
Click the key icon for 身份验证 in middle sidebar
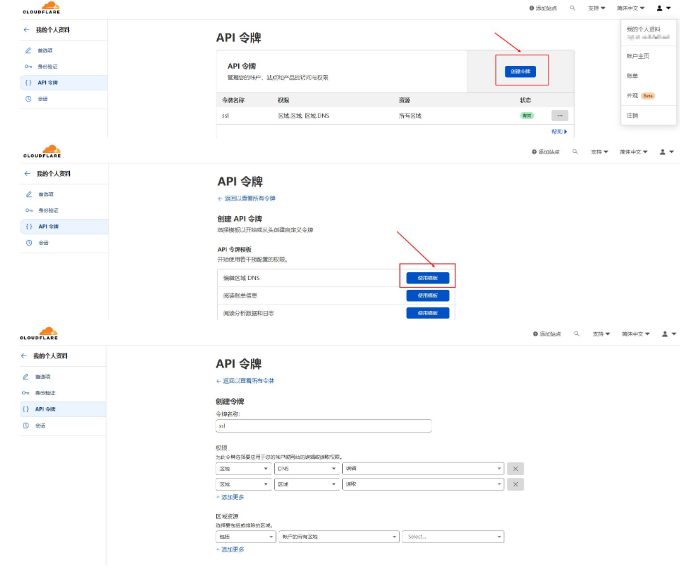coord(28,210)
